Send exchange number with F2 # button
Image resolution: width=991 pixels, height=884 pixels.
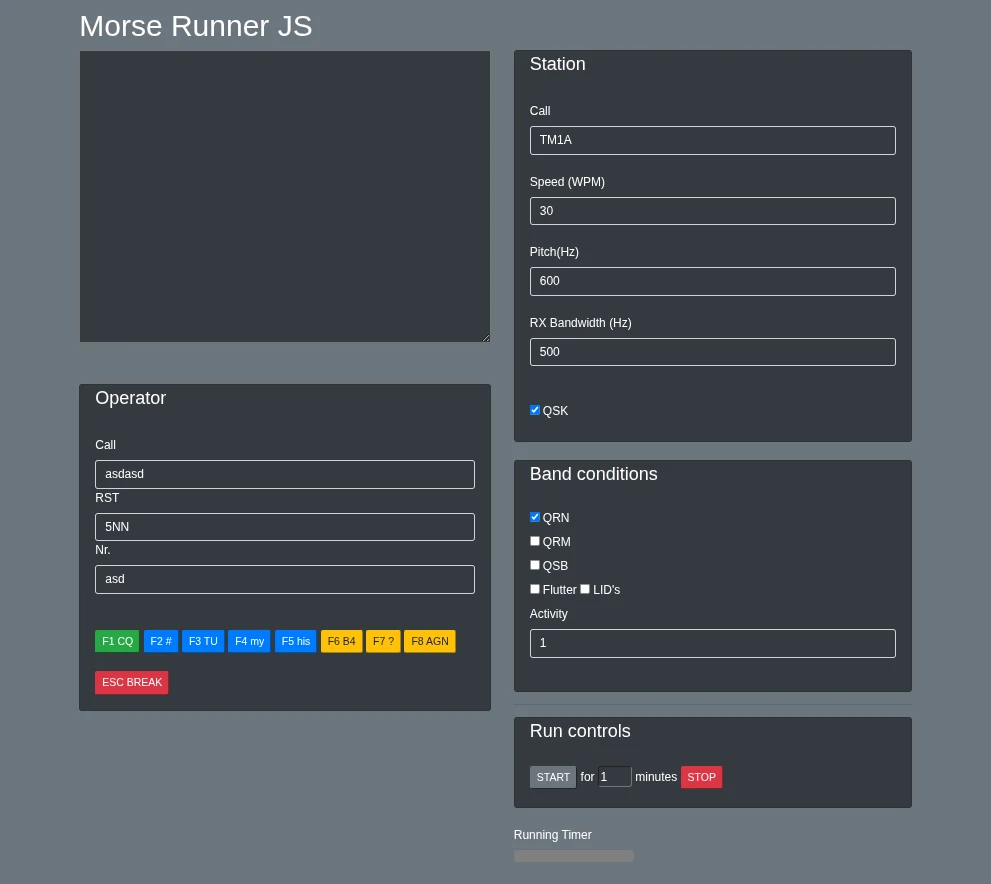[161, 641]
